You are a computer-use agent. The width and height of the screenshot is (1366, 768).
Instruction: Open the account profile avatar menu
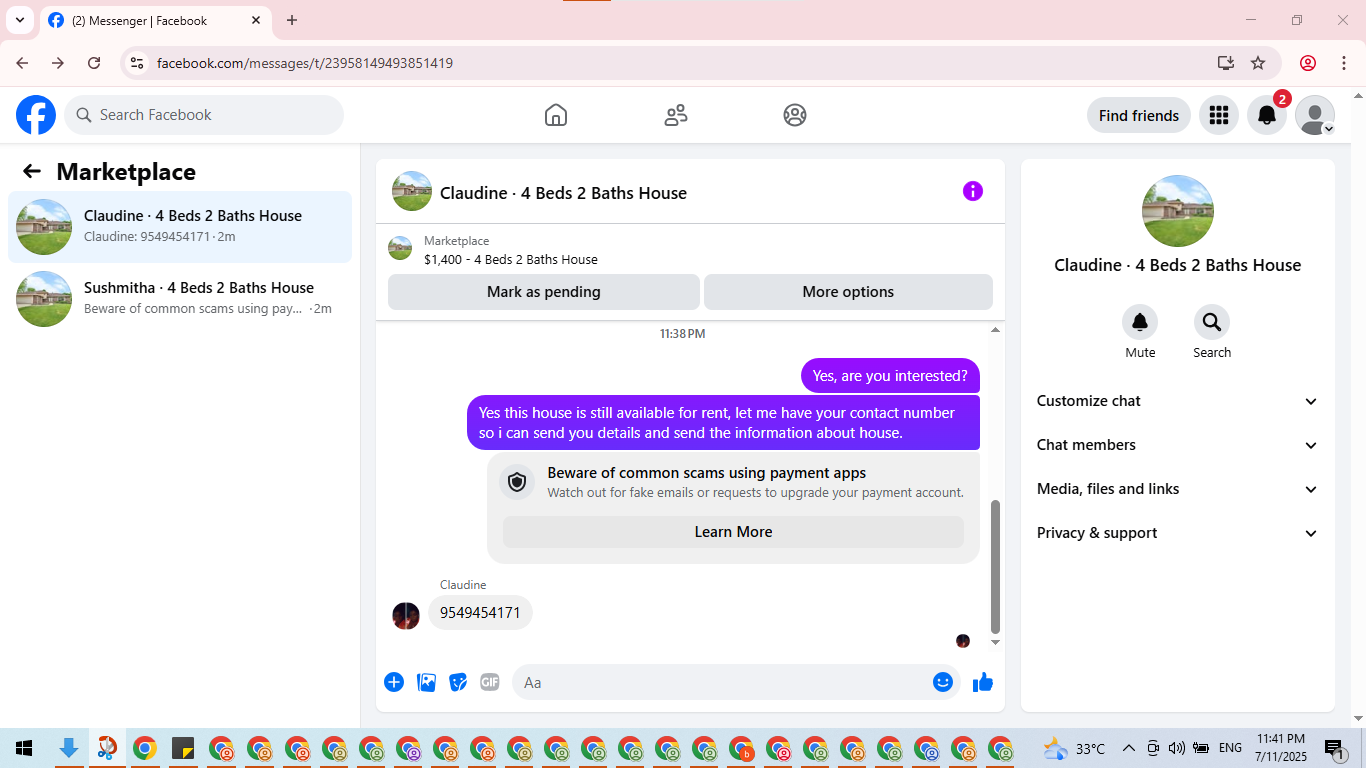click(1315, 115)
